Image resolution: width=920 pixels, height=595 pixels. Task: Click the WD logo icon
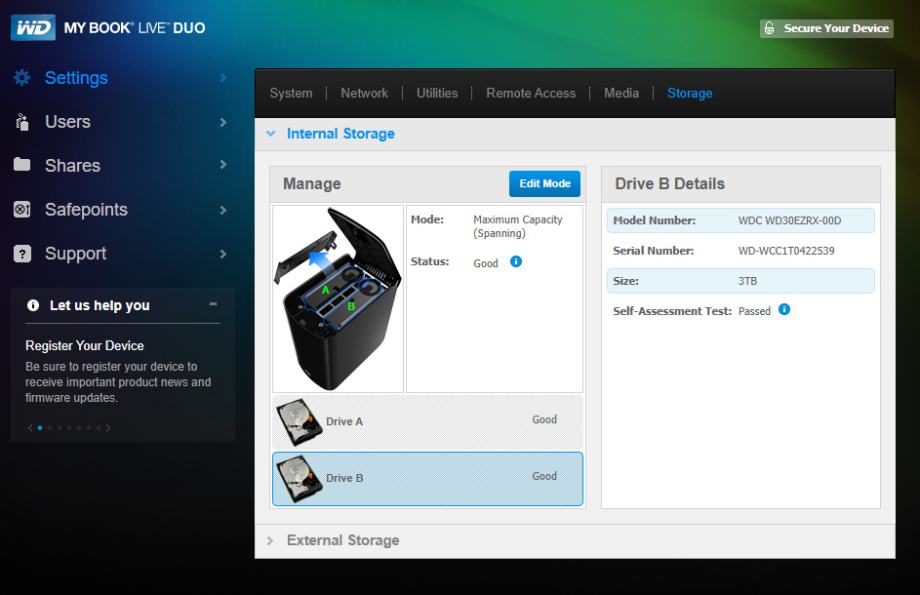(33, 28)
